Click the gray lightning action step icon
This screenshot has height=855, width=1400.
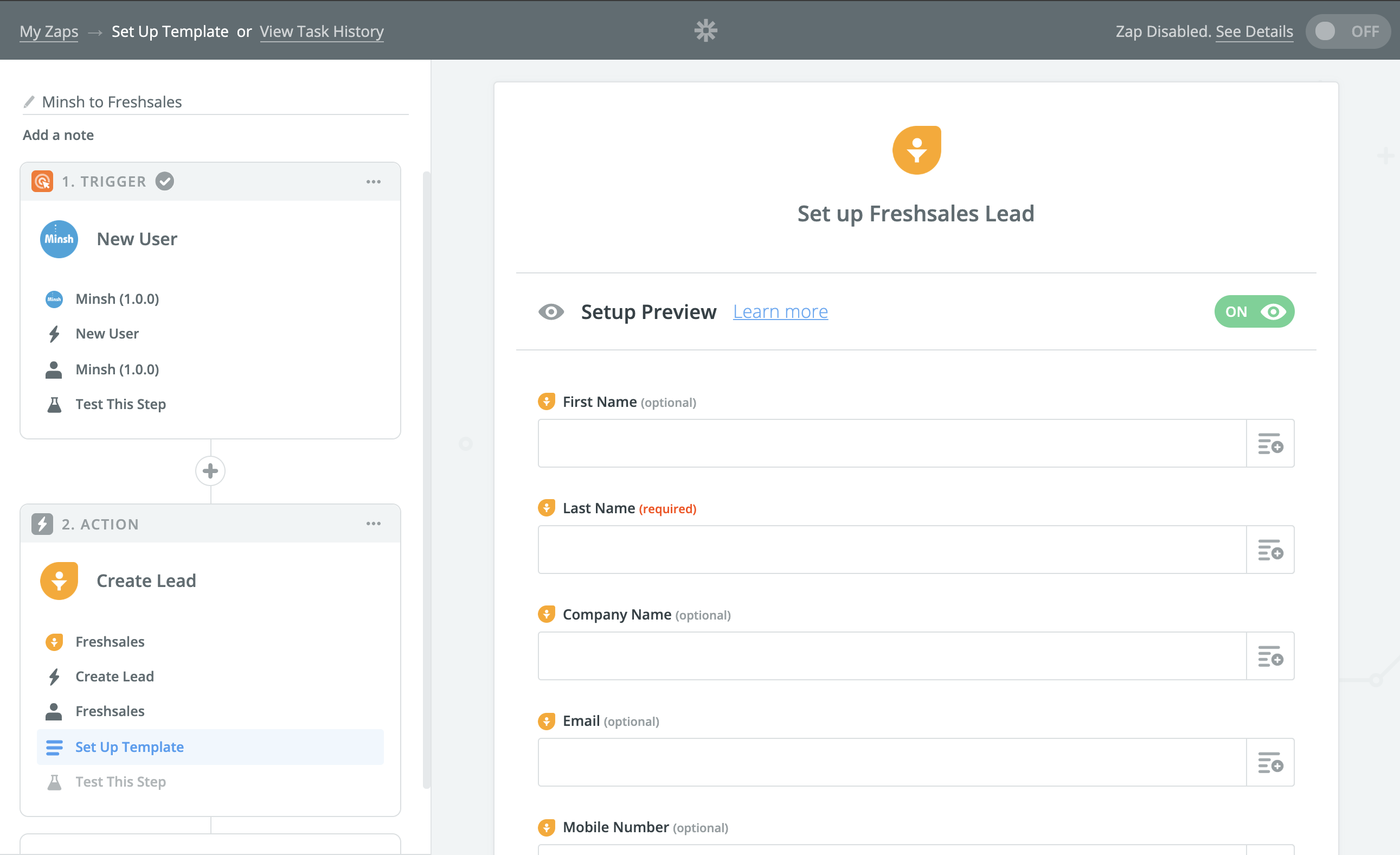(x=43, y=524)
